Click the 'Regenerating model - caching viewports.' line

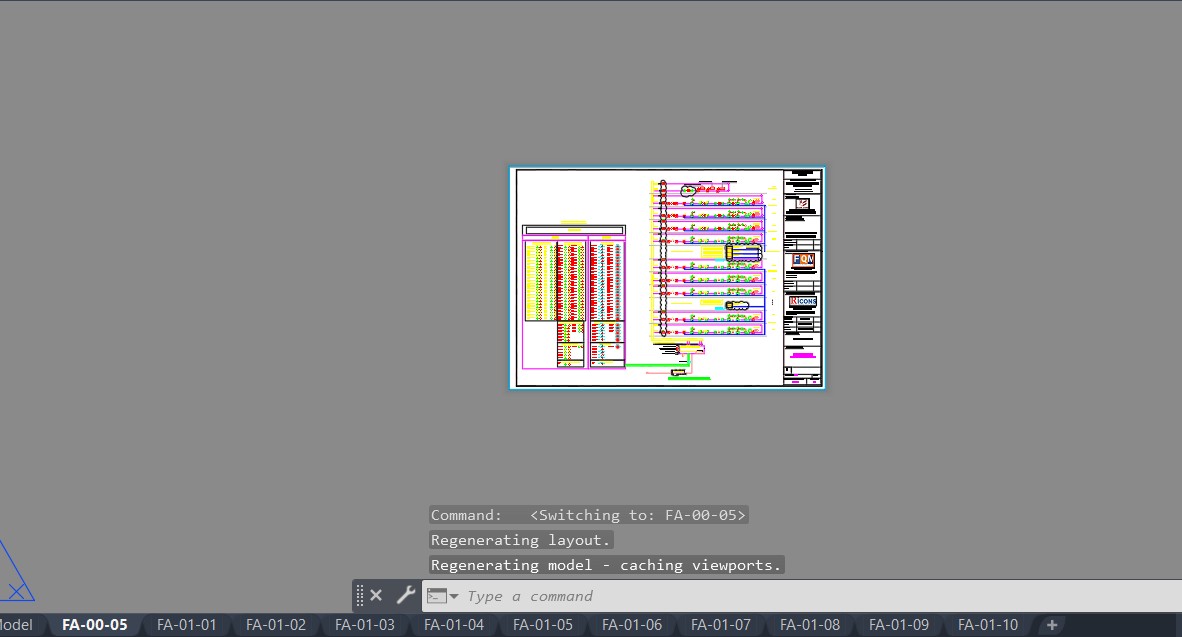coord(607,565)
